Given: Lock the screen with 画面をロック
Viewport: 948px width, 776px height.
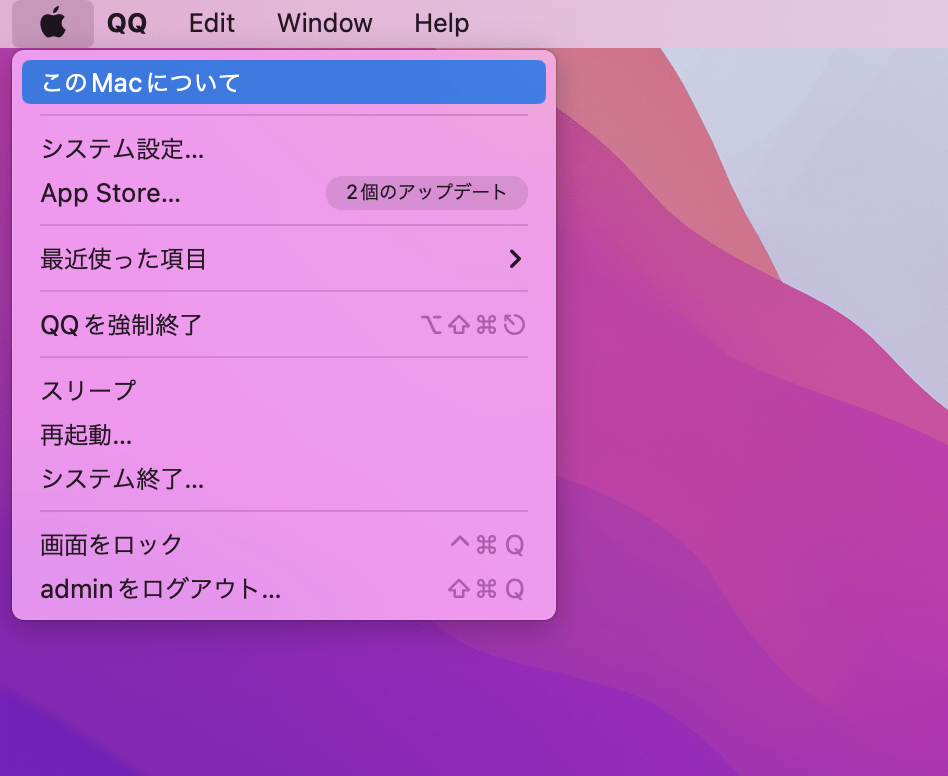Looking at the screenshot, I should click(105, 544).
